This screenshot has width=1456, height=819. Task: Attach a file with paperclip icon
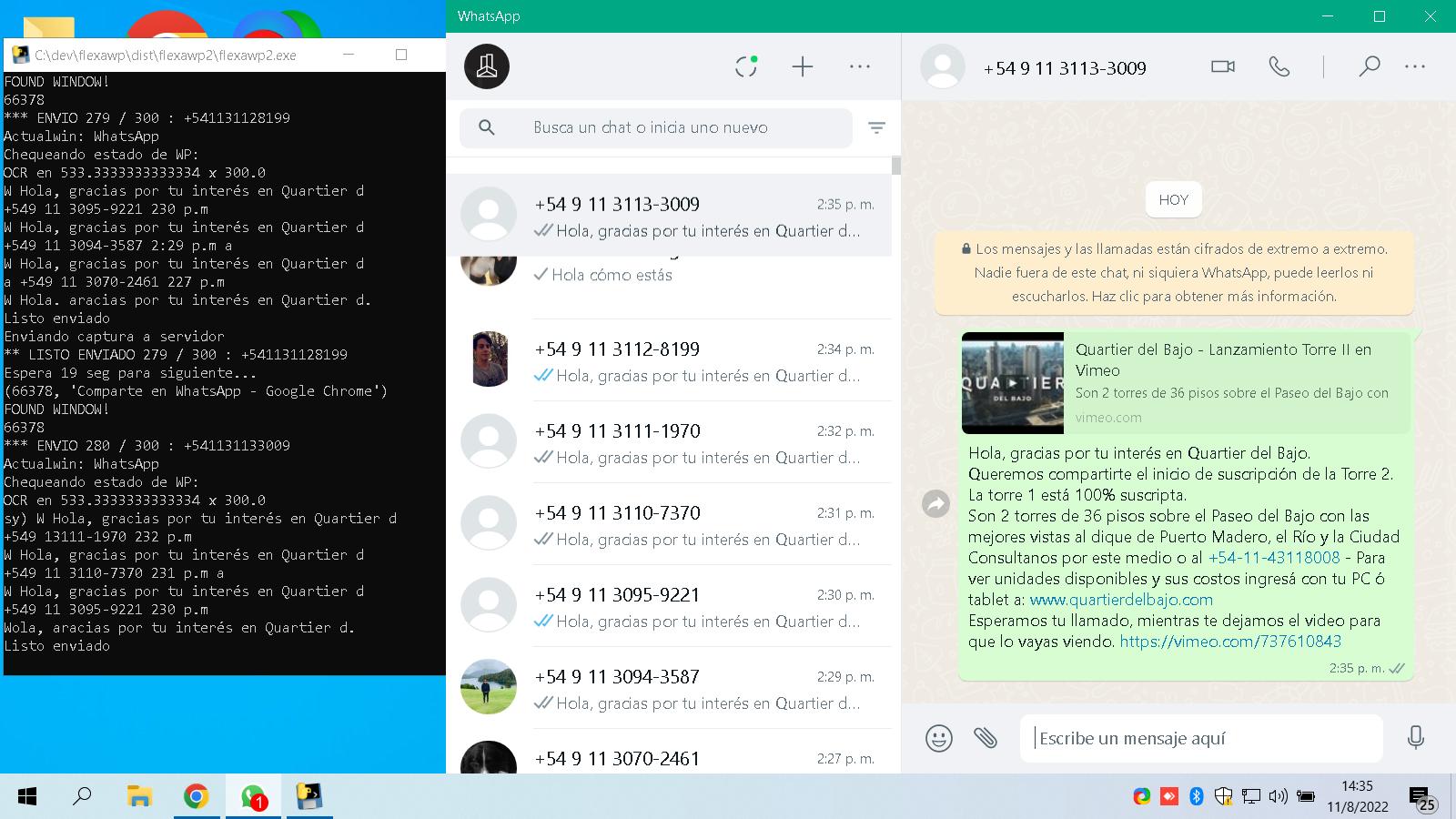(x=986, y=737)
